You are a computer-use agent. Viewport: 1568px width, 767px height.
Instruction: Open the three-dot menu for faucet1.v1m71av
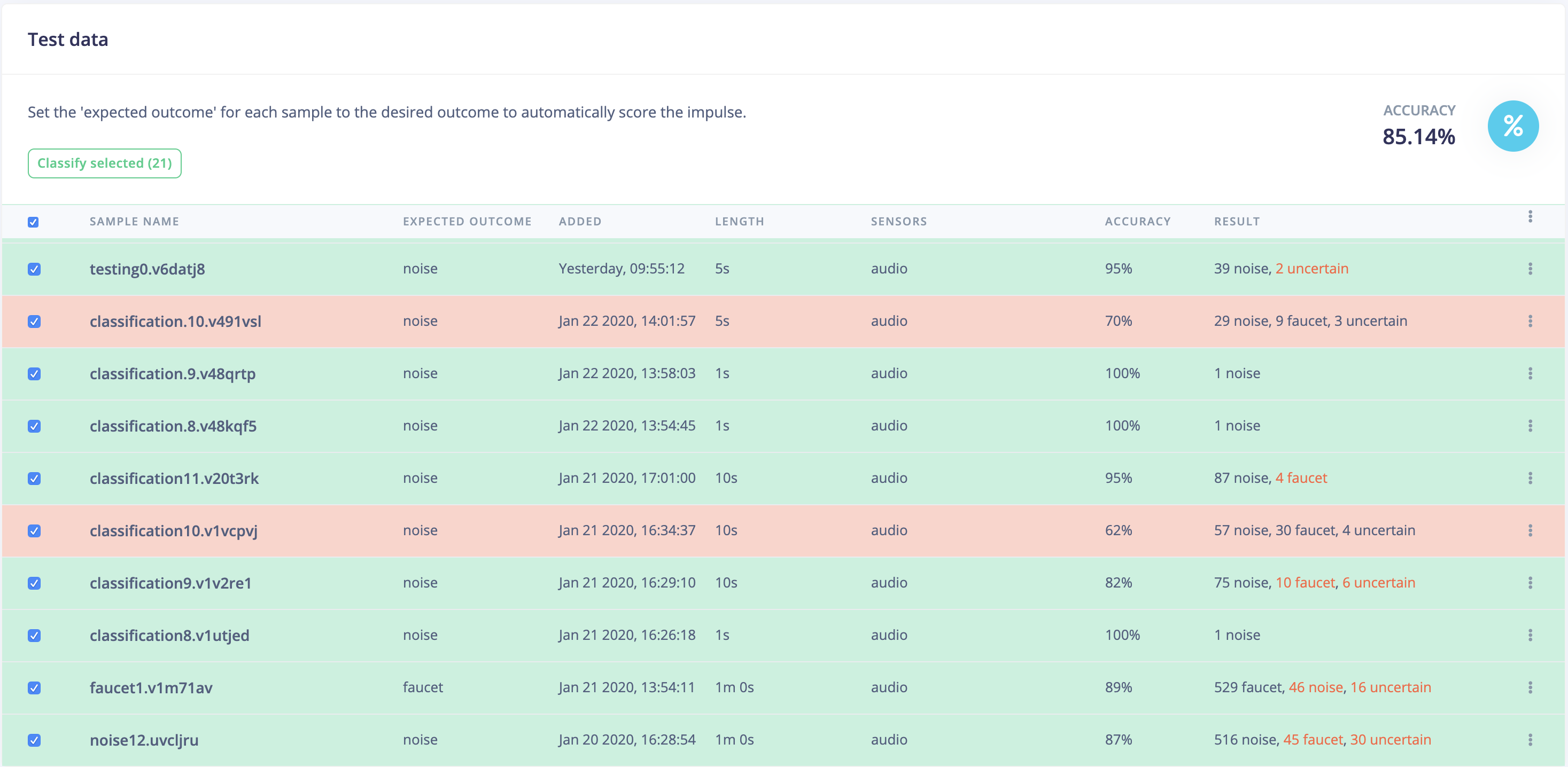pyautogui.click(x=1530, y=687)
